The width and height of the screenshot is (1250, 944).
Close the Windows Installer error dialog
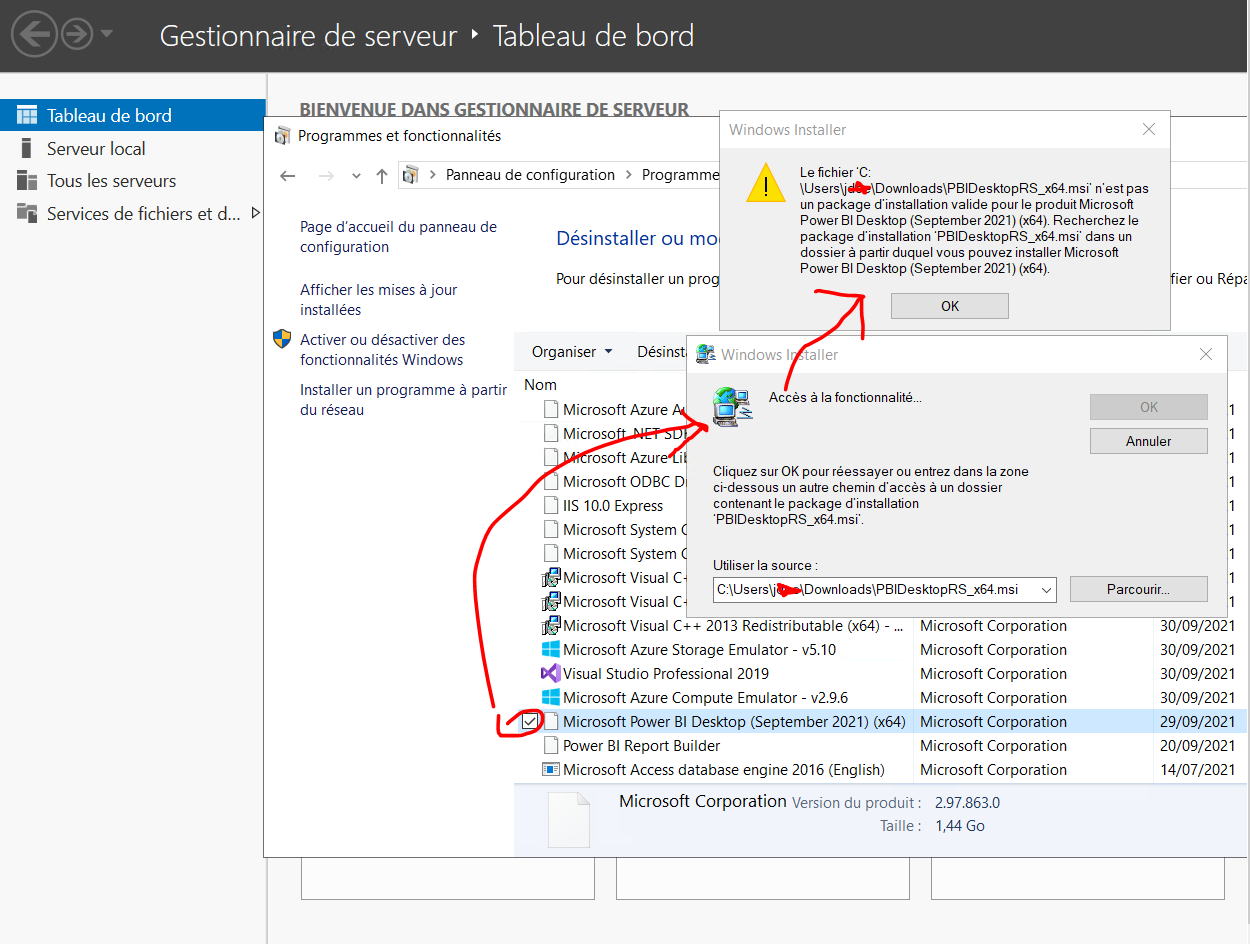pyautogui.click(x=1149, y=129)
